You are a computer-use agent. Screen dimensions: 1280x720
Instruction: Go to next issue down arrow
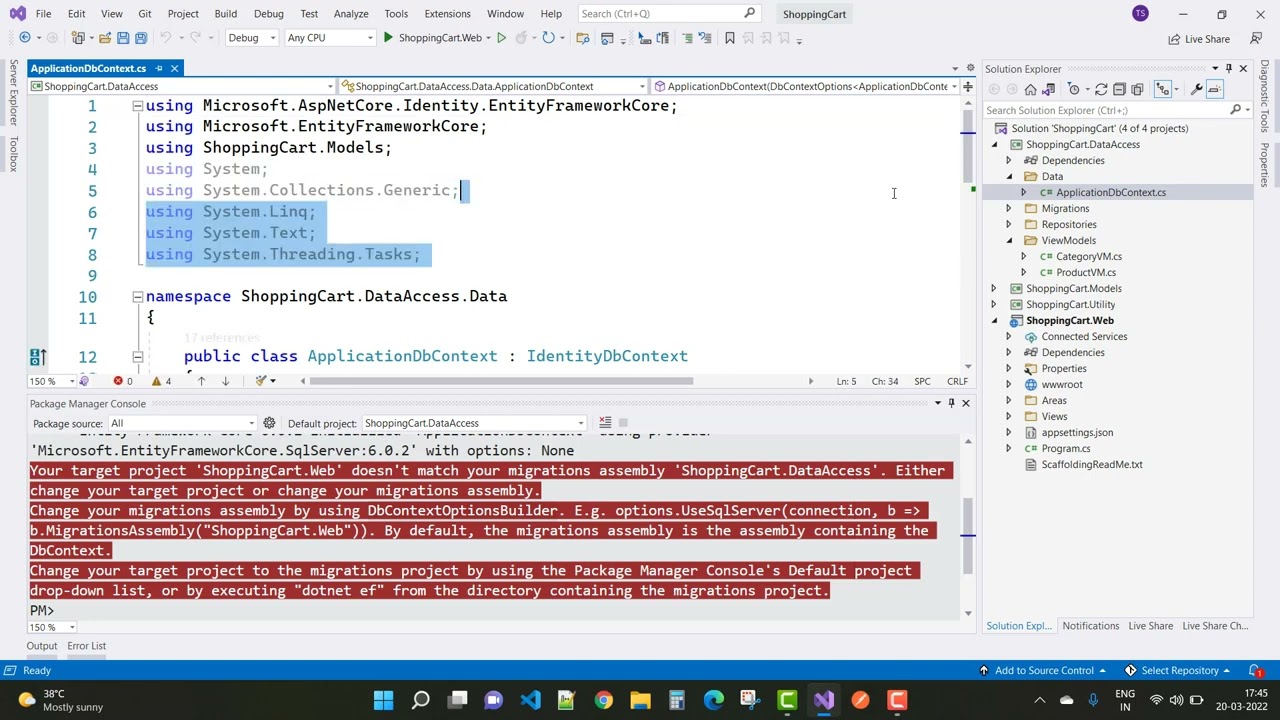click(x=225, y=381)
